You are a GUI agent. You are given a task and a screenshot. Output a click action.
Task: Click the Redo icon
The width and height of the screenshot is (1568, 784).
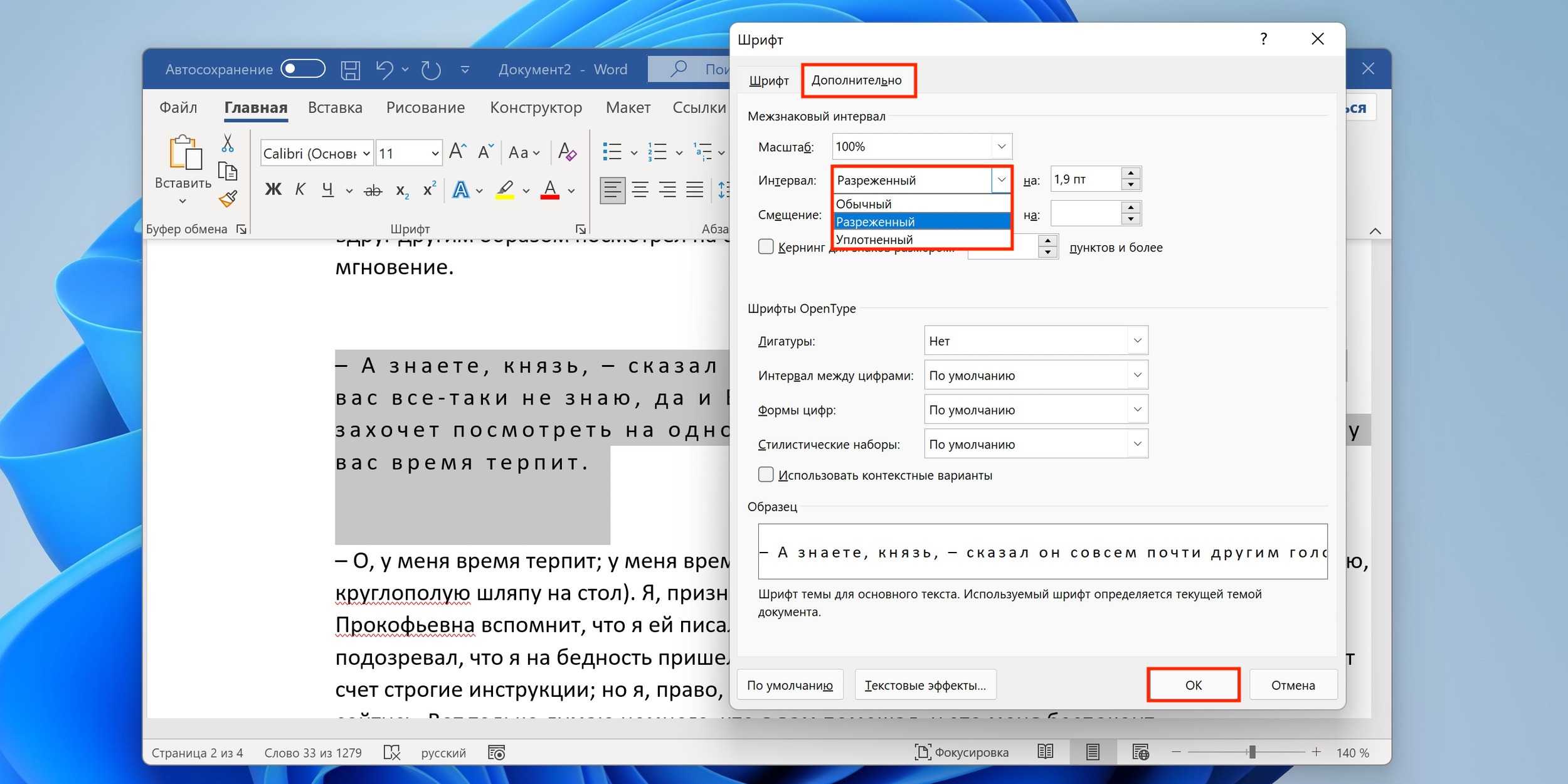click(x=431, y=70)
